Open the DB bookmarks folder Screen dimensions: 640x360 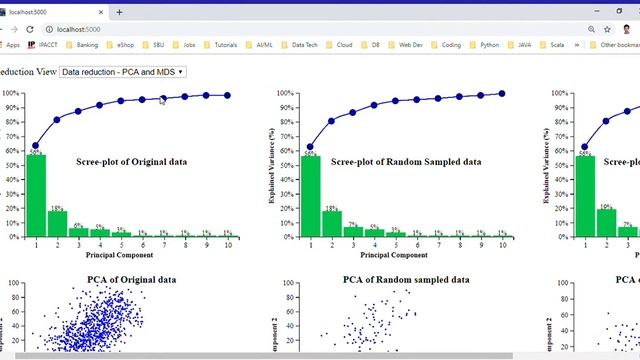tap(371, 45)
